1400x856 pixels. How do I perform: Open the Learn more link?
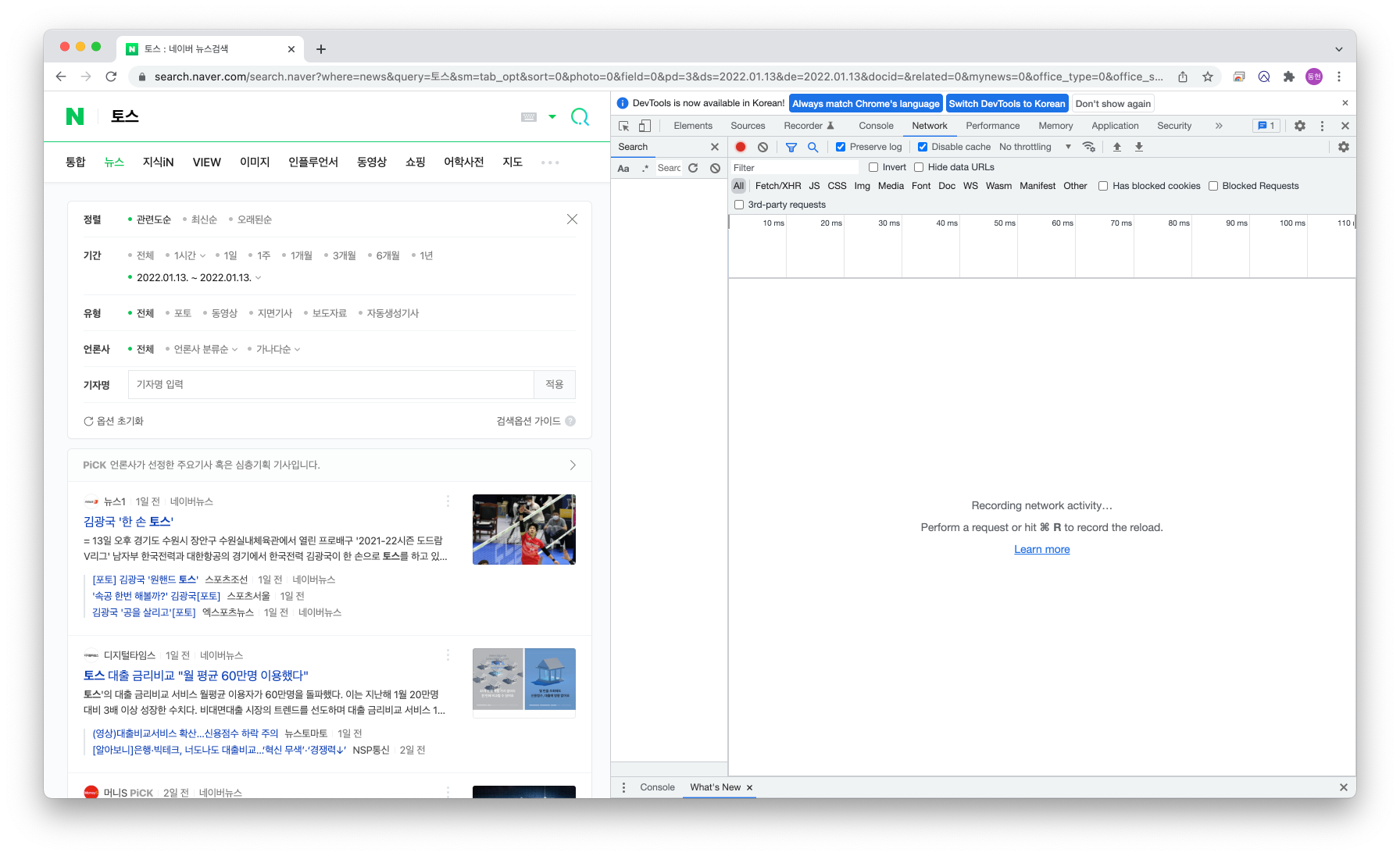[x=1042, y=549]
